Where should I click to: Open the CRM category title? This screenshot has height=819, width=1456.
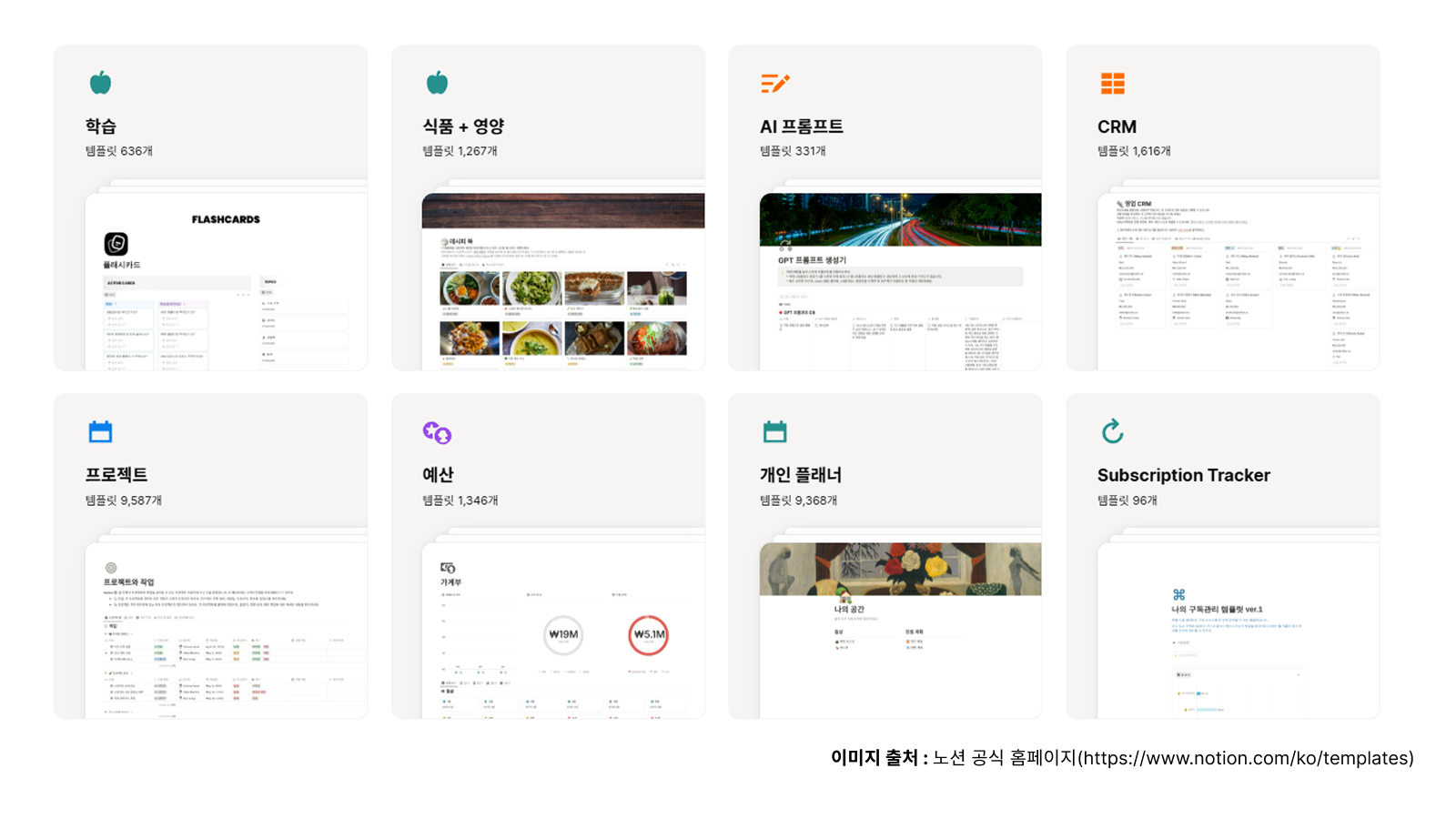[x=1117, y=126]
